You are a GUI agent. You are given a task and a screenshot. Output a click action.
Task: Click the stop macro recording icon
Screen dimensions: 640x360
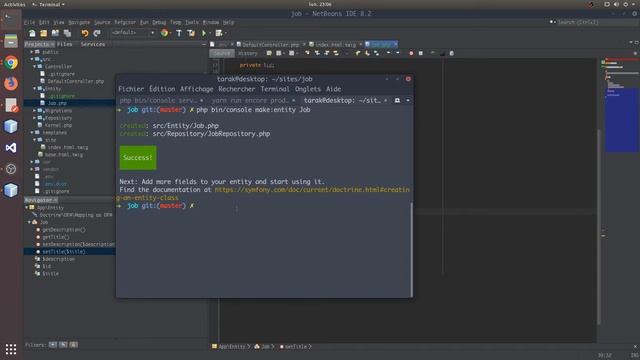(x=421, y=53)
